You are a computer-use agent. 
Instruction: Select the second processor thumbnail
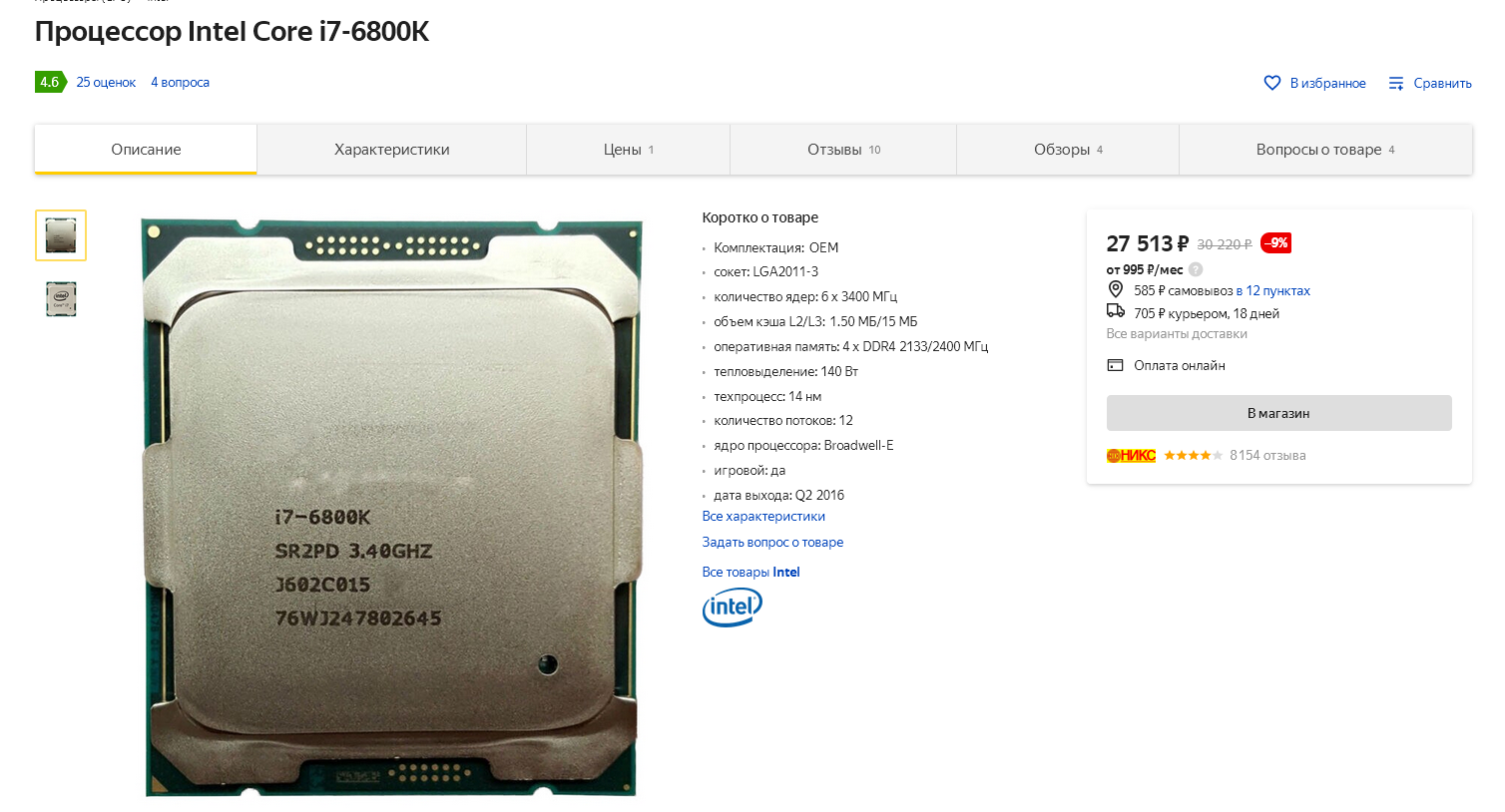[61, 298]
